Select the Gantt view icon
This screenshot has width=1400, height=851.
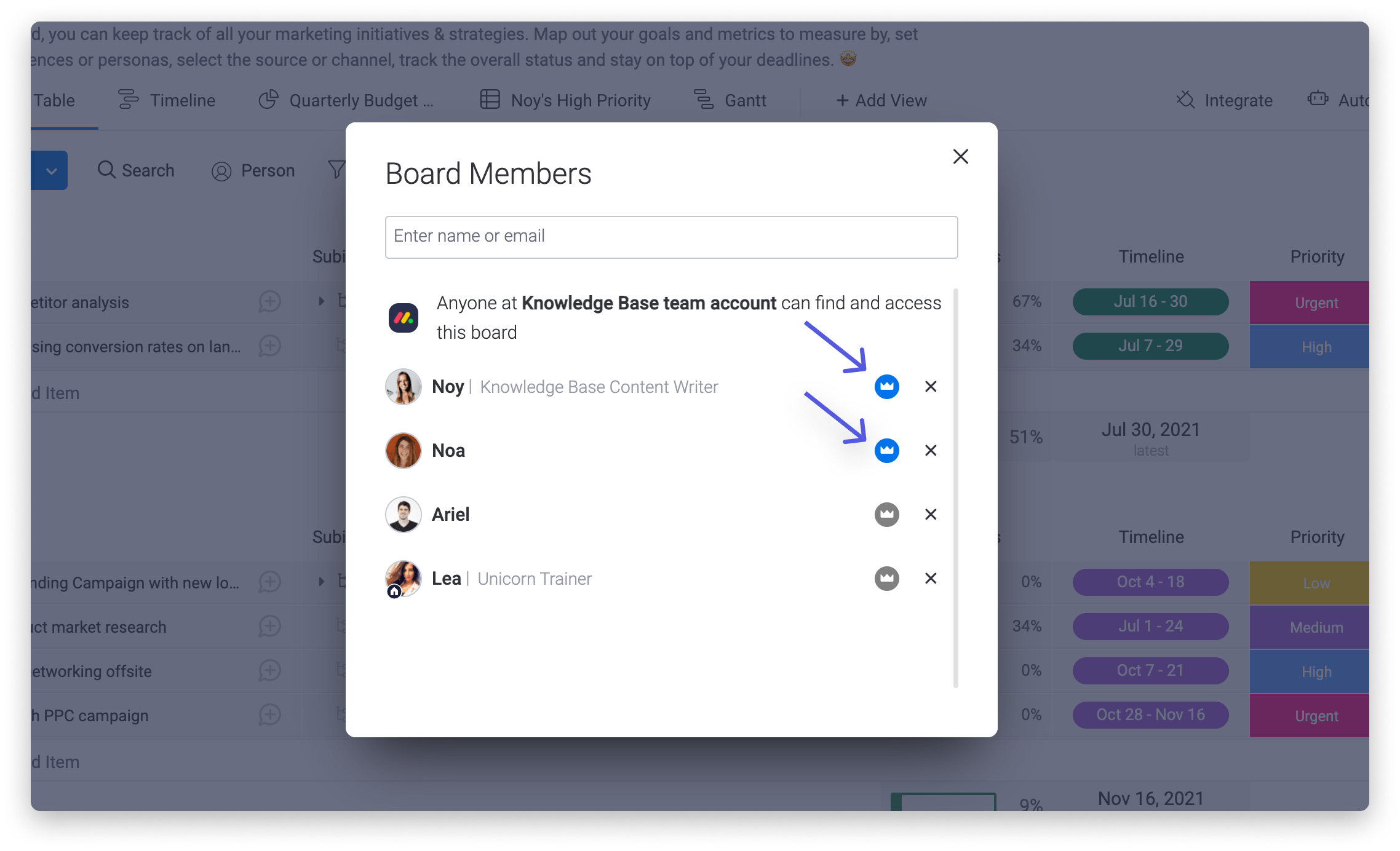point(703,100)
